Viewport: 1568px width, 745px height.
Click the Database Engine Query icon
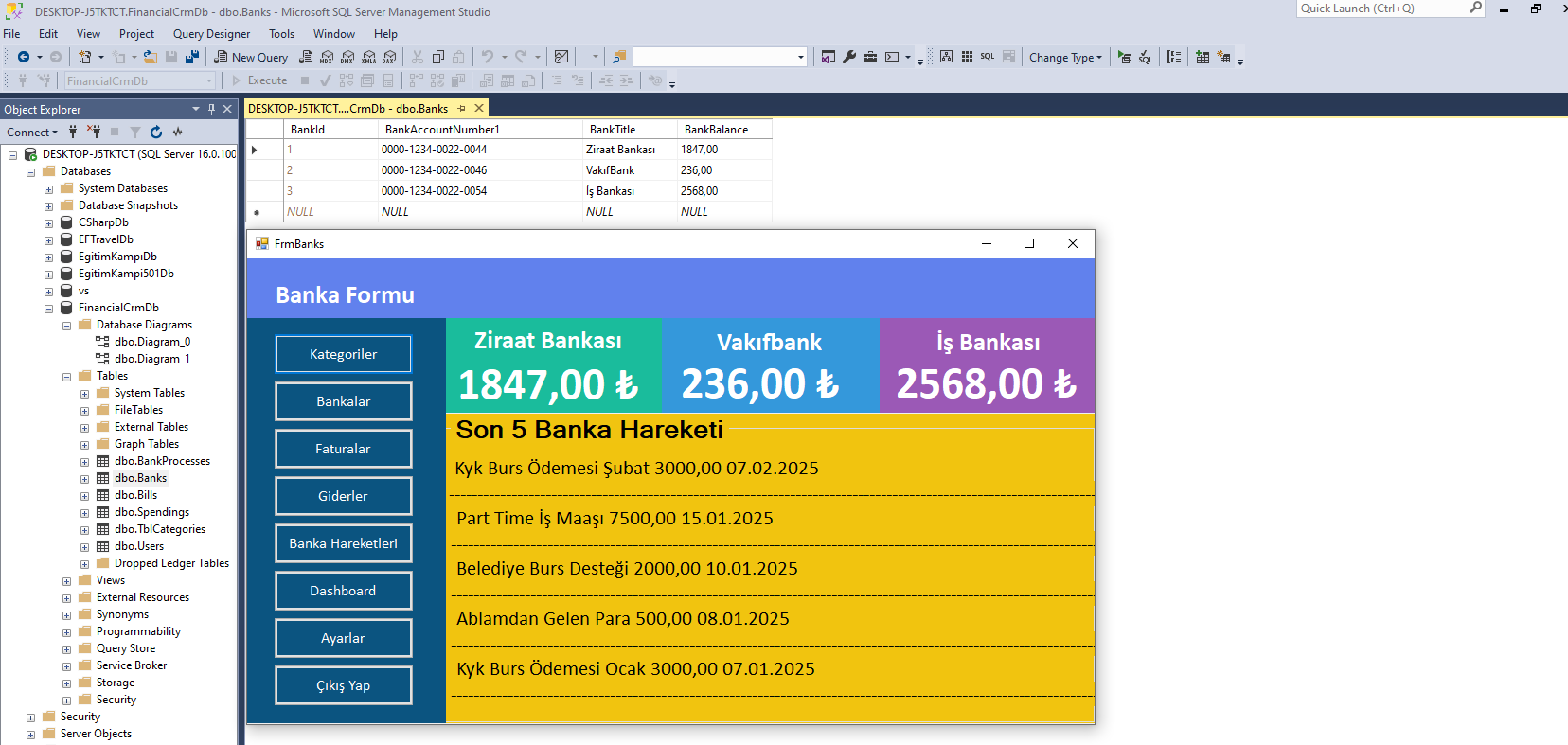click(306, 57)
